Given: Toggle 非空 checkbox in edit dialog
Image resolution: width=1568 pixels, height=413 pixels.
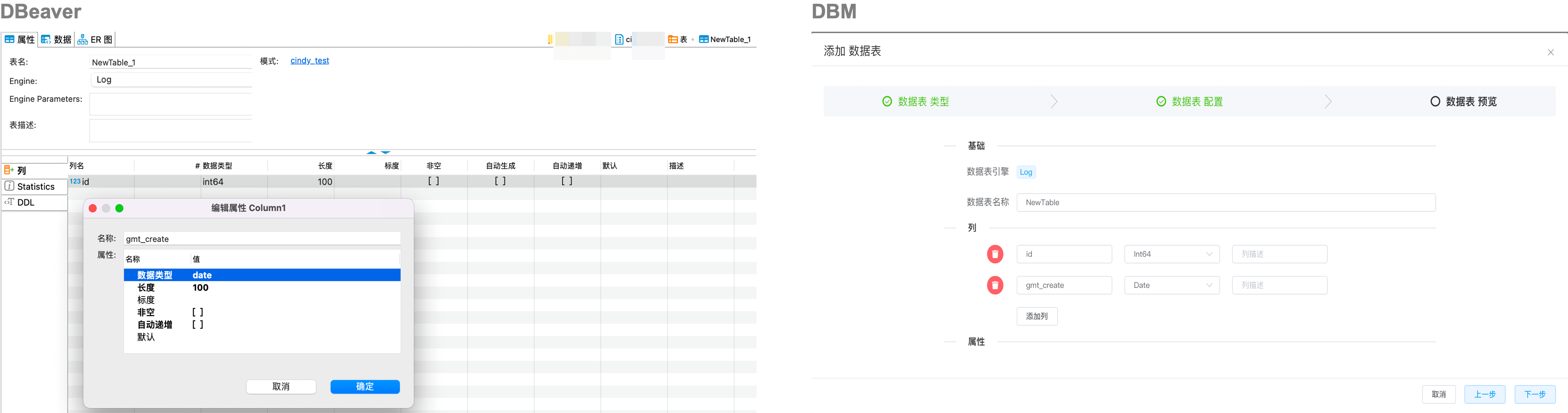Looking at the screenshot, I should point(196,312).
